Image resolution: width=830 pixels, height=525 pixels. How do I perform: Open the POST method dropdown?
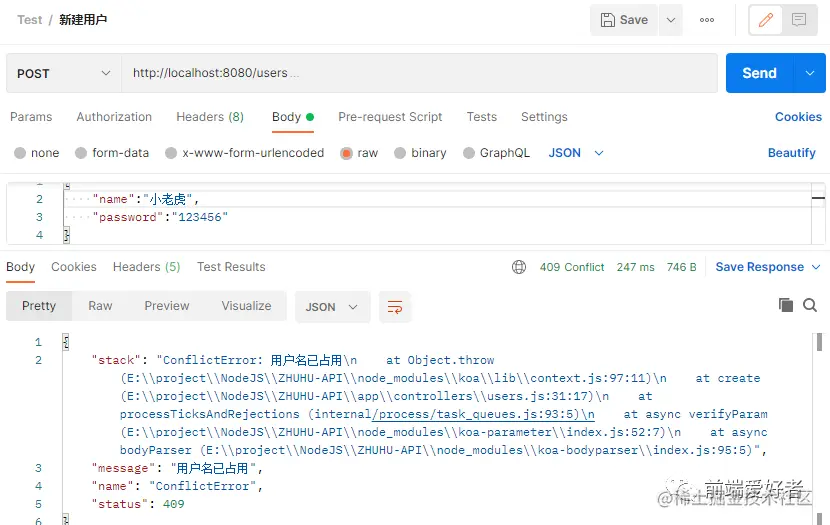[64, 73]
